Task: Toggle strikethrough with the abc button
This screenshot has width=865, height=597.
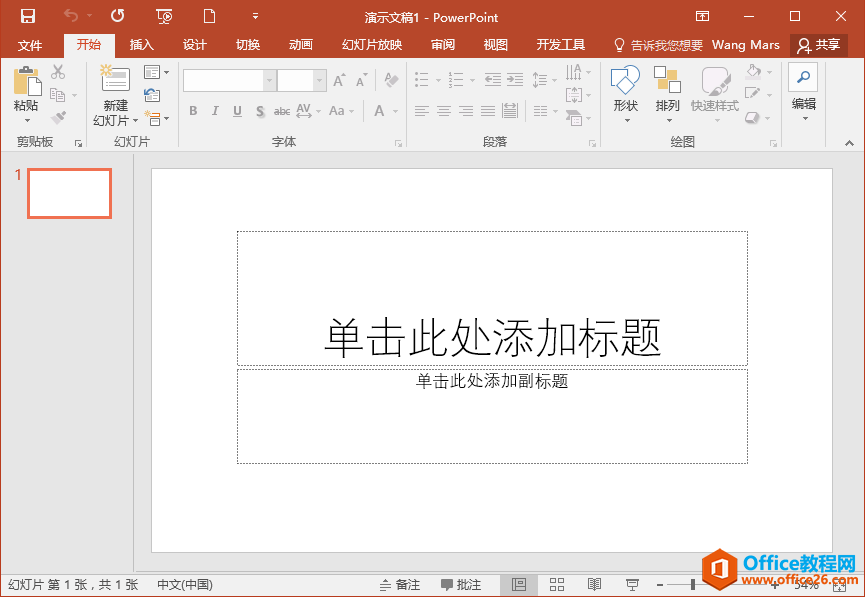Action: click(282, 111)
